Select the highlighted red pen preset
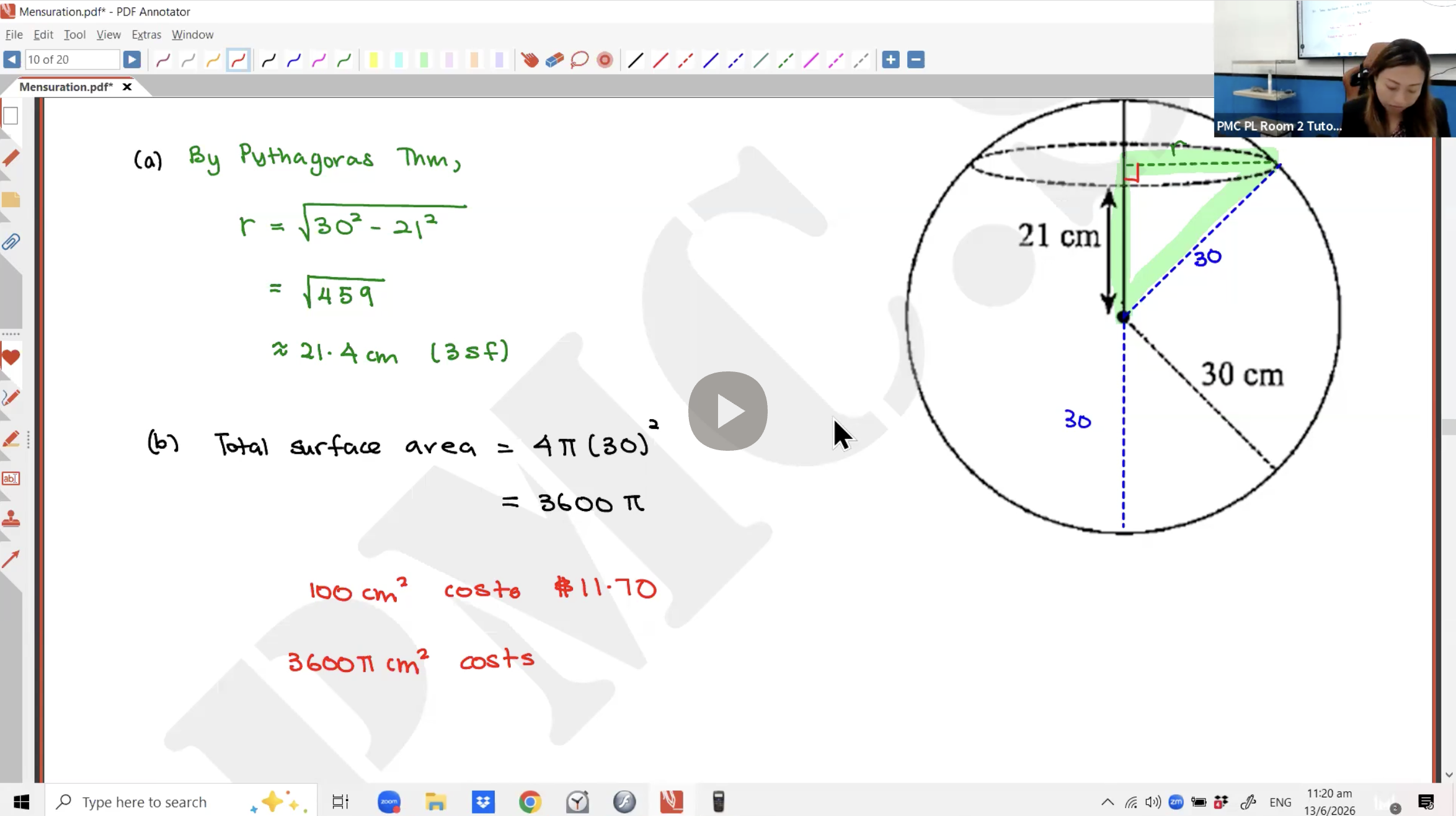 click(x=238, y=60)
